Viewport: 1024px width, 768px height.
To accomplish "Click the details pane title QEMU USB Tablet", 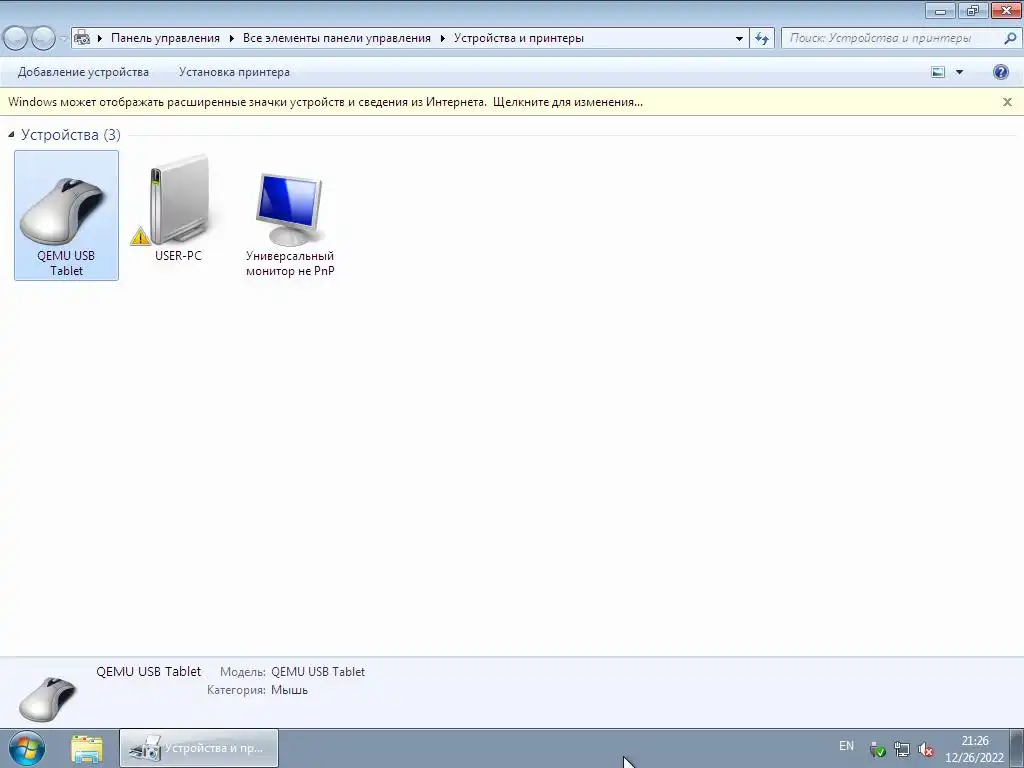I will pyautogui.click(x=148, y=671).
